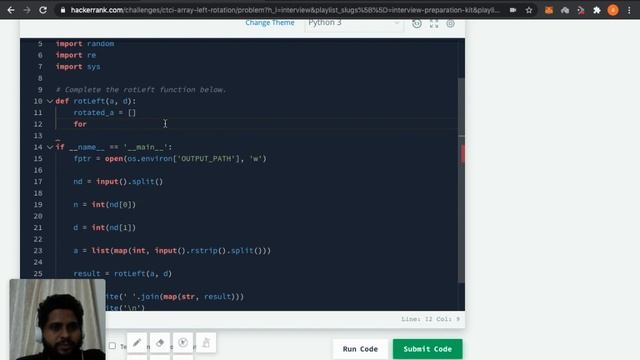Click the 'fptr = open(os.environ...' line
640x360 pixels.
coord(170,159)
